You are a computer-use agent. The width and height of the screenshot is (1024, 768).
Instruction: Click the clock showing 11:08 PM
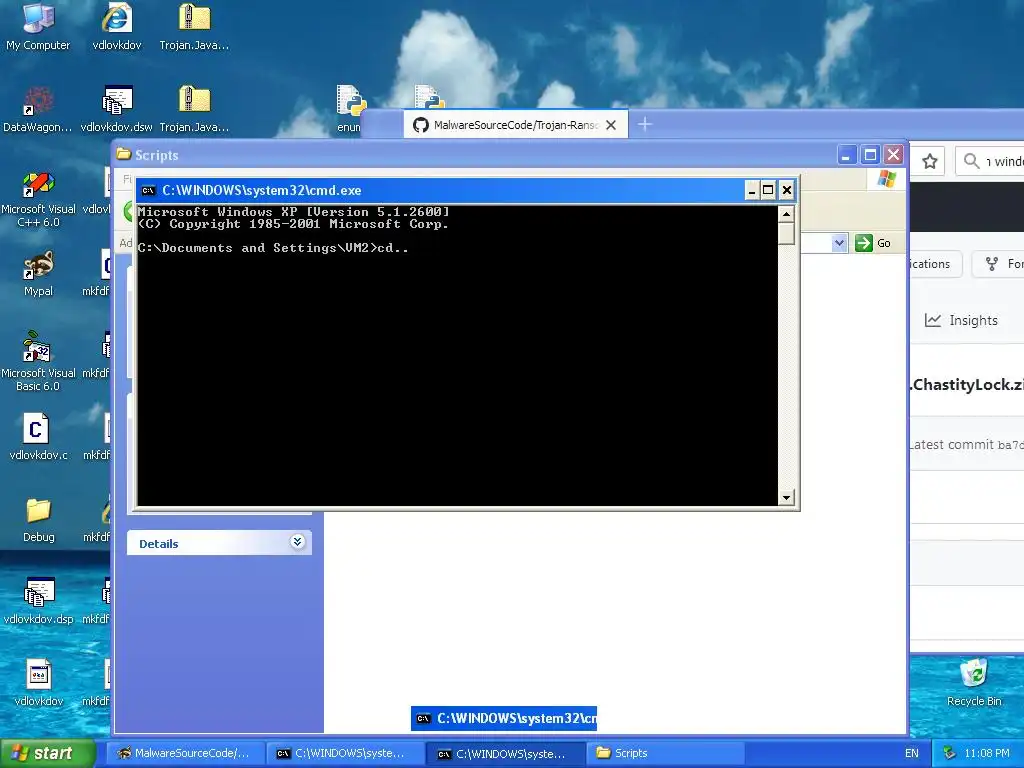(987, 753)
